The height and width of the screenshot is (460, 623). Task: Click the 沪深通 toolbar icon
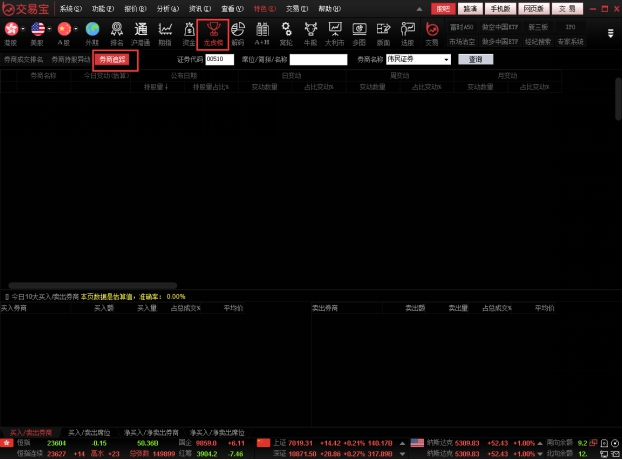click(x=141, y=33)
